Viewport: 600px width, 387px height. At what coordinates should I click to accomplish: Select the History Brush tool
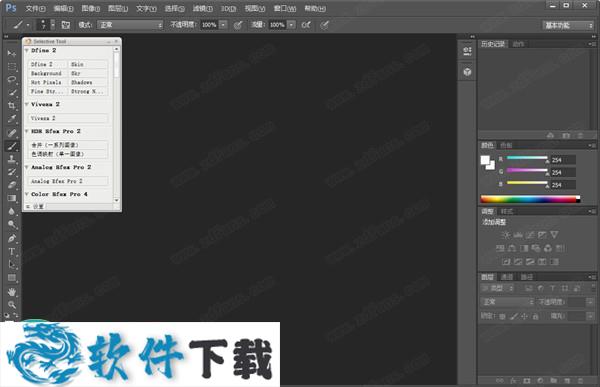click(x=12, y=172)
